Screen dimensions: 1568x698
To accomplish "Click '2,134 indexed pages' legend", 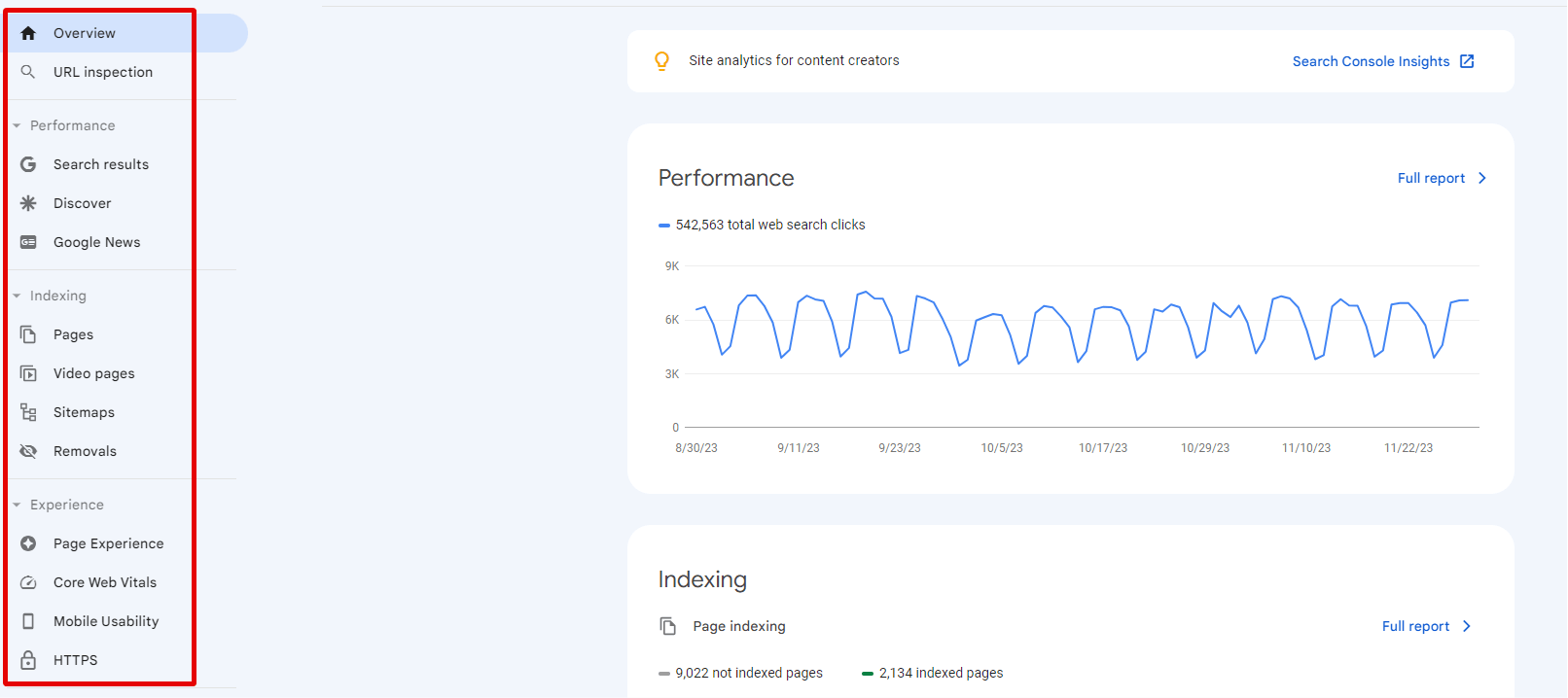I will [932, 673].
